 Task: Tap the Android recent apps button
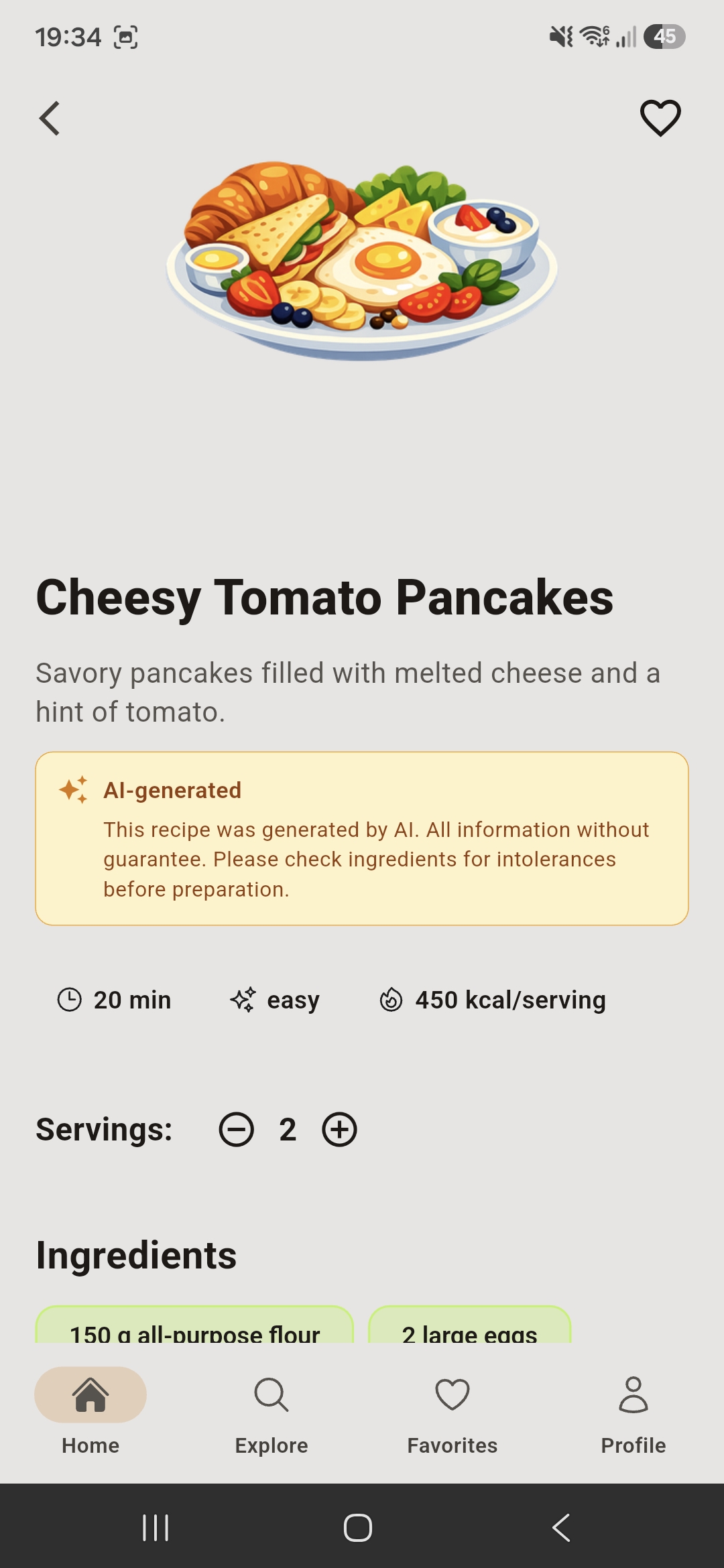156,1528
